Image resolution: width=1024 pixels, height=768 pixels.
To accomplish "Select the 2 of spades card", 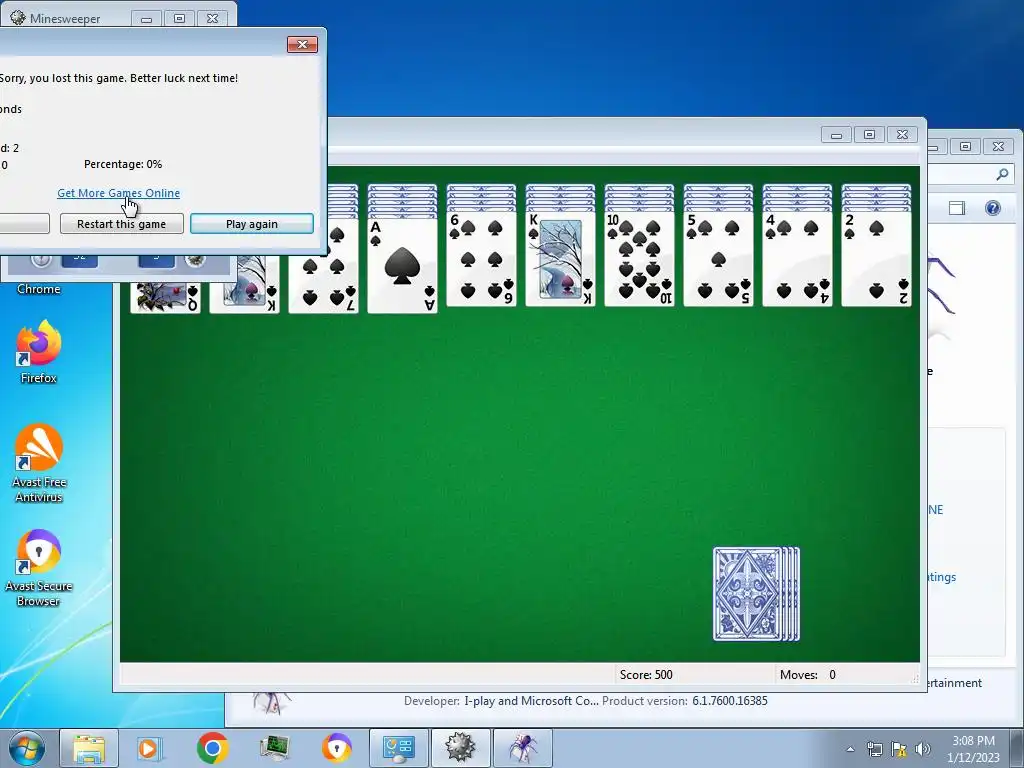I will pos(876,259).
